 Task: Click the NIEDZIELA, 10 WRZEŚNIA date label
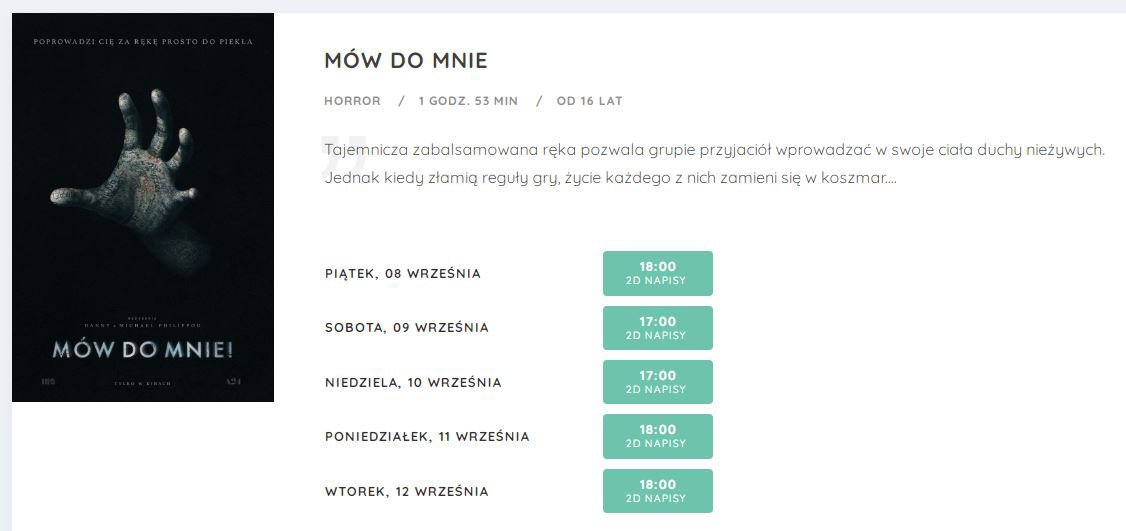pyautogui.click(x=413, y=382)
